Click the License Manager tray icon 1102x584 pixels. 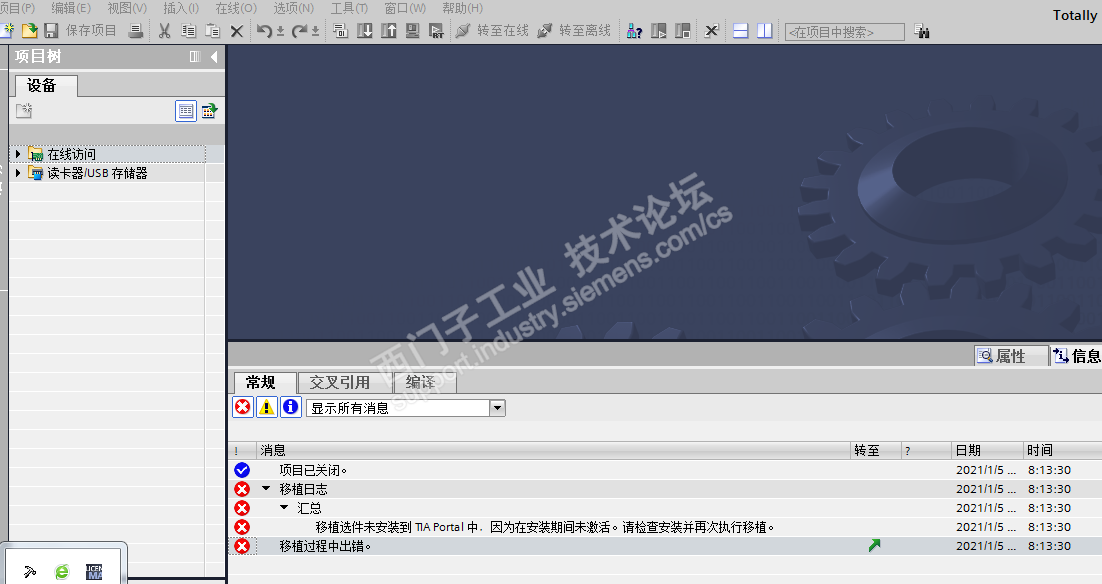point(94,571)
